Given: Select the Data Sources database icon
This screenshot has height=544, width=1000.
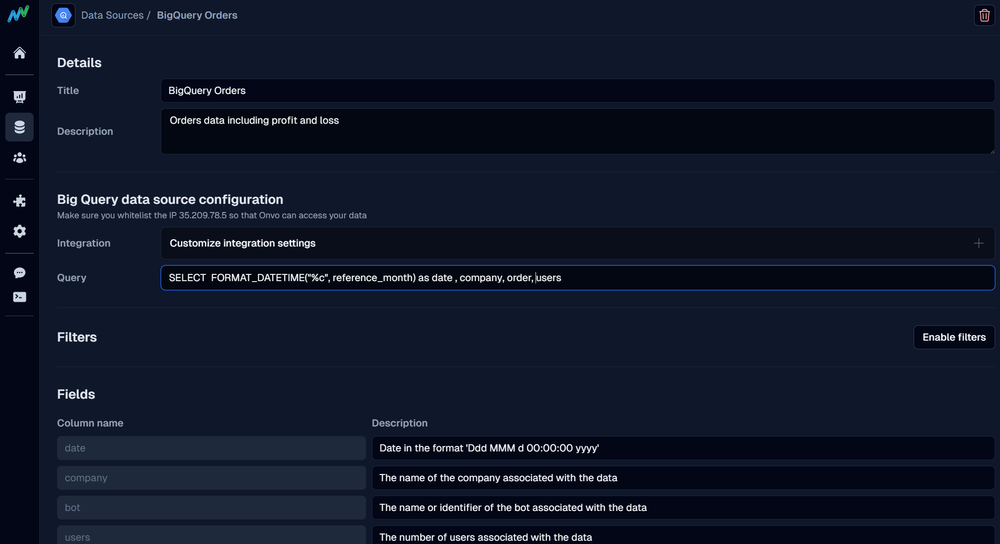Looking at the screenshot, I should click(19, 127).
